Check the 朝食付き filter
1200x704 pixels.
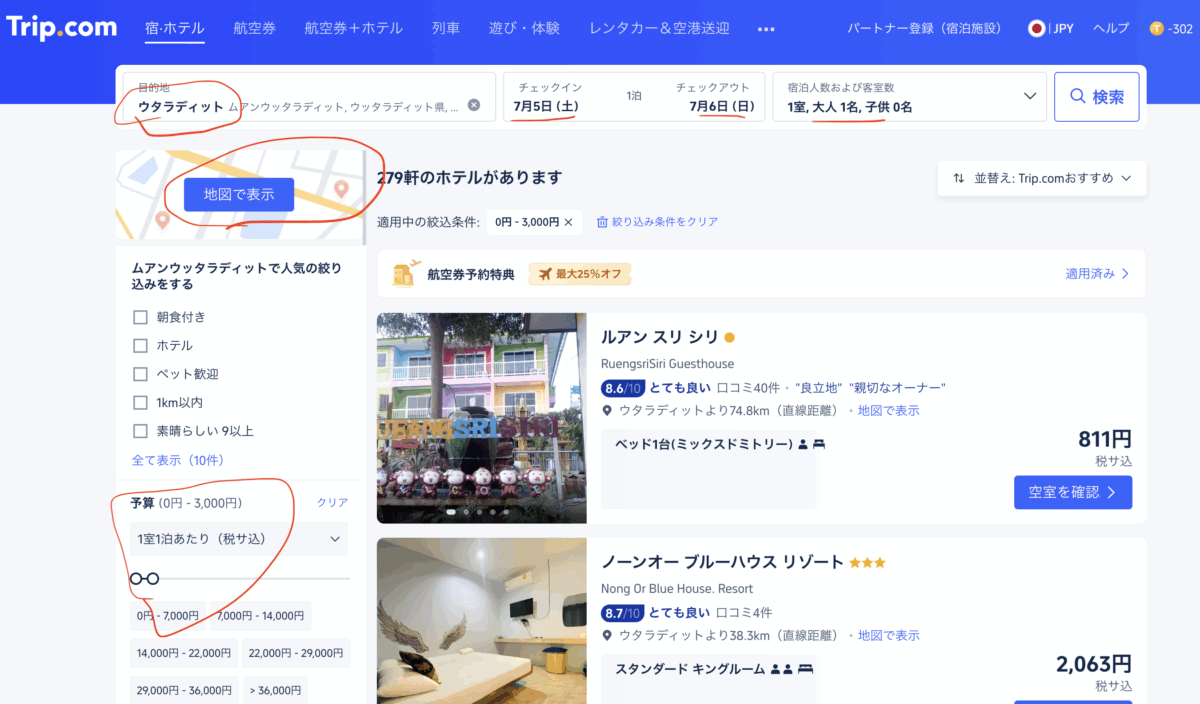140,317
